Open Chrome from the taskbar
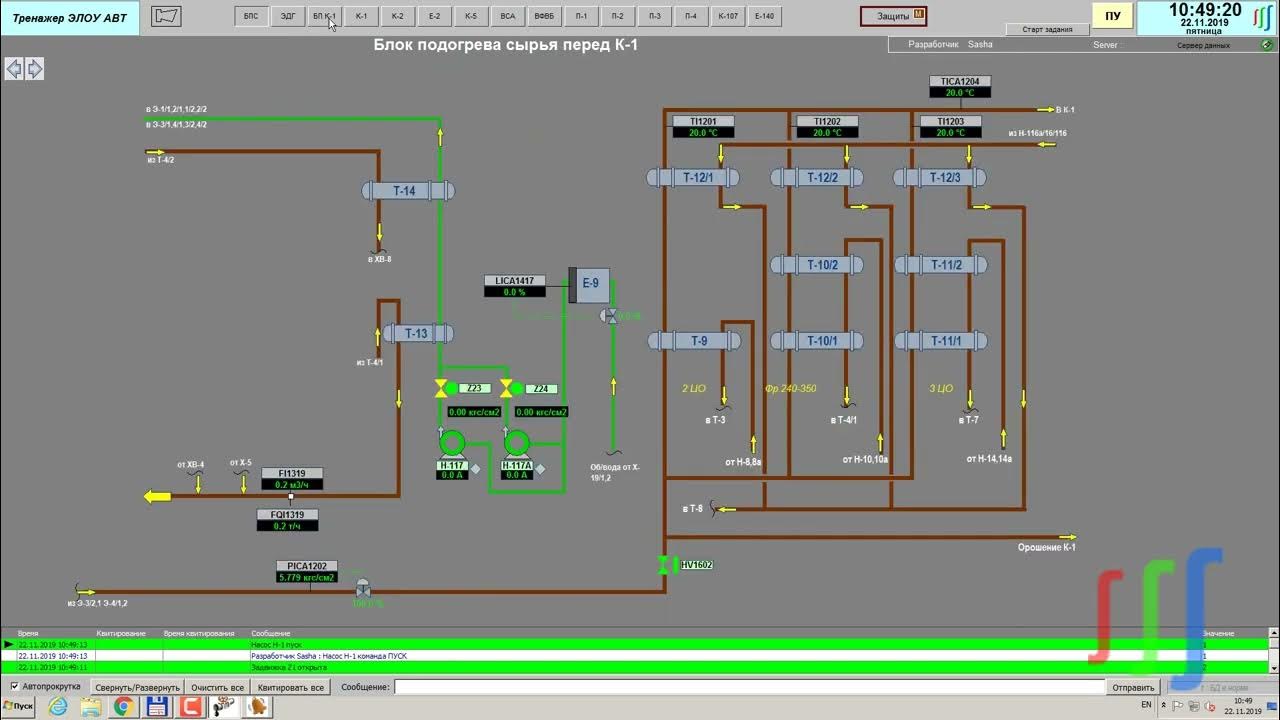 (123, 707)
